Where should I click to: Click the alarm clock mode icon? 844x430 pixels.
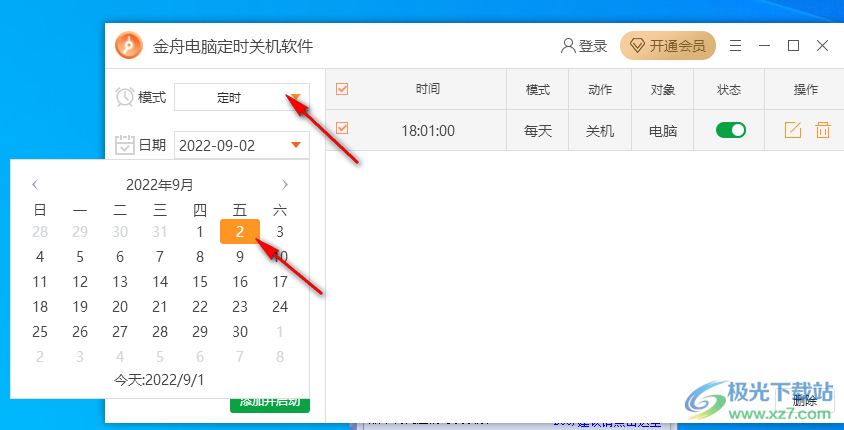125,97
